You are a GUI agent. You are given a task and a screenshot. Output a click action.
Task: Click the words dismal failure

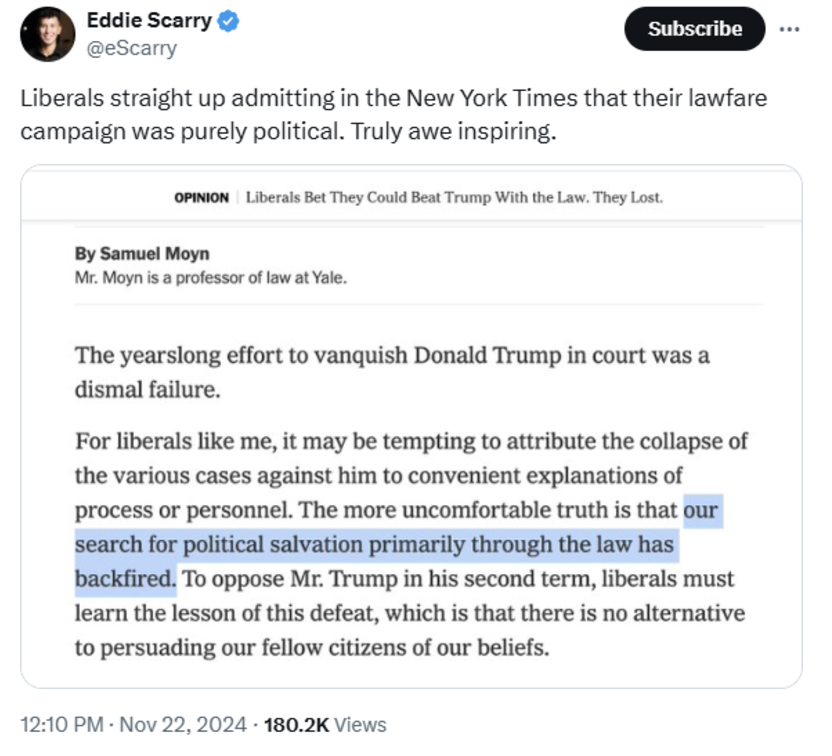[x=148, y=390]
